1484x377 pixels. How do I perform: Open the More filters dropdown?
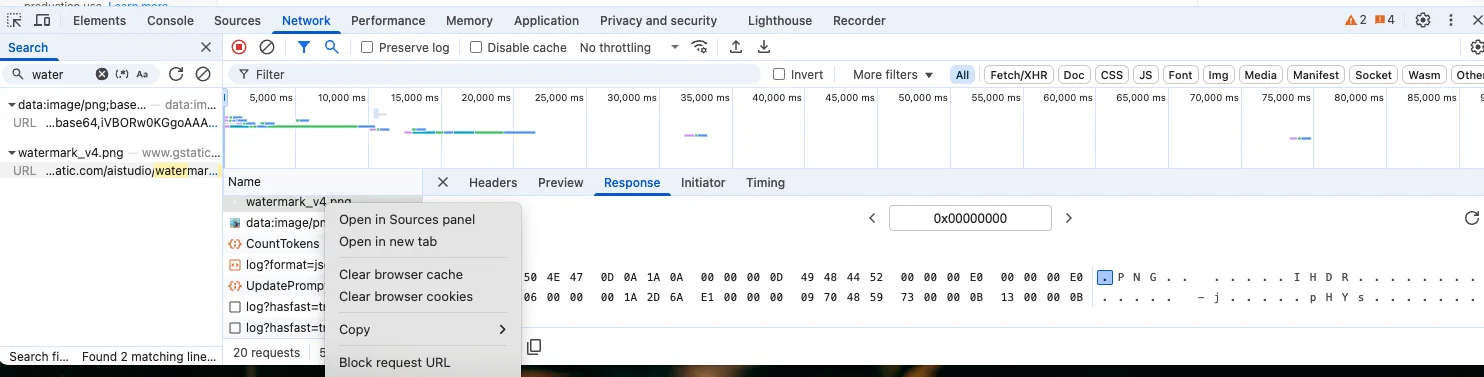pos(893,74)
